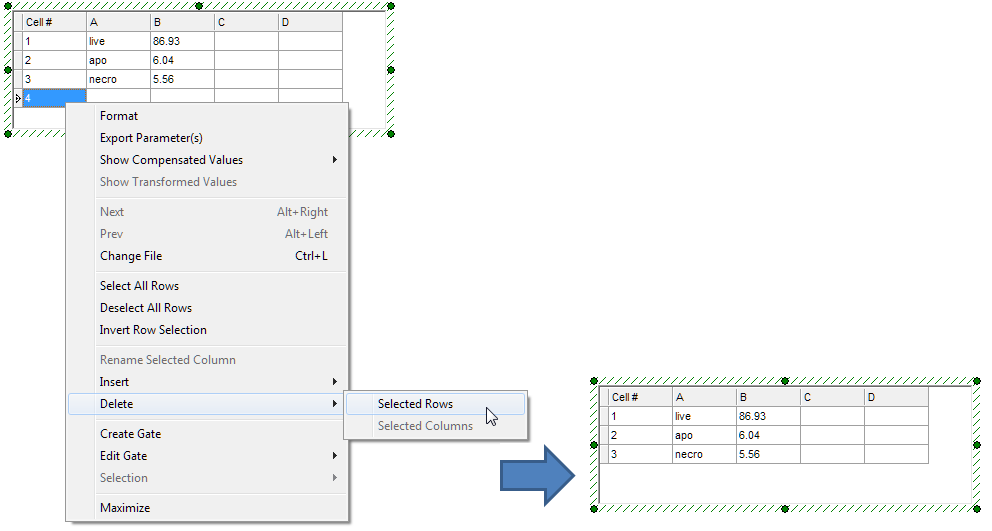Click Selected Rows in Delete submenu
The image size is (992, 531).
pos(415,404)
